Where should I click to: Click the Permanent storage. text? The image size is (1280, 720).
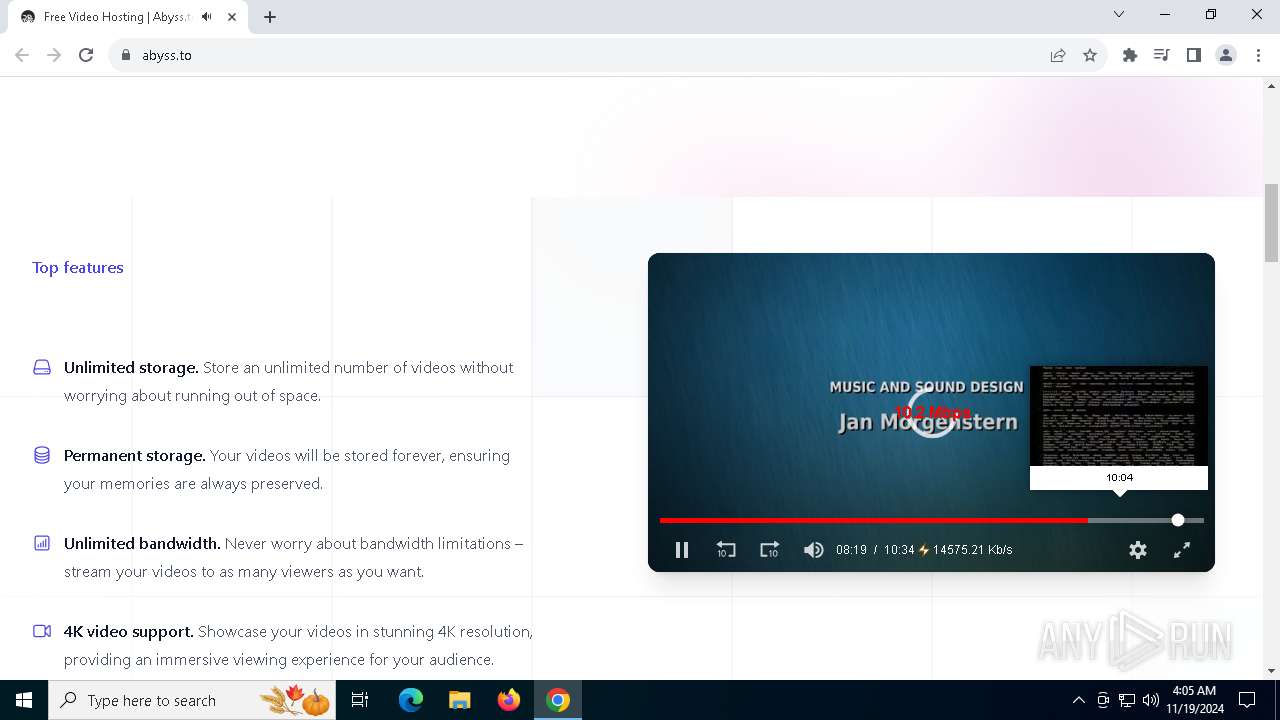pyautogui.click(x=134, y=455)
